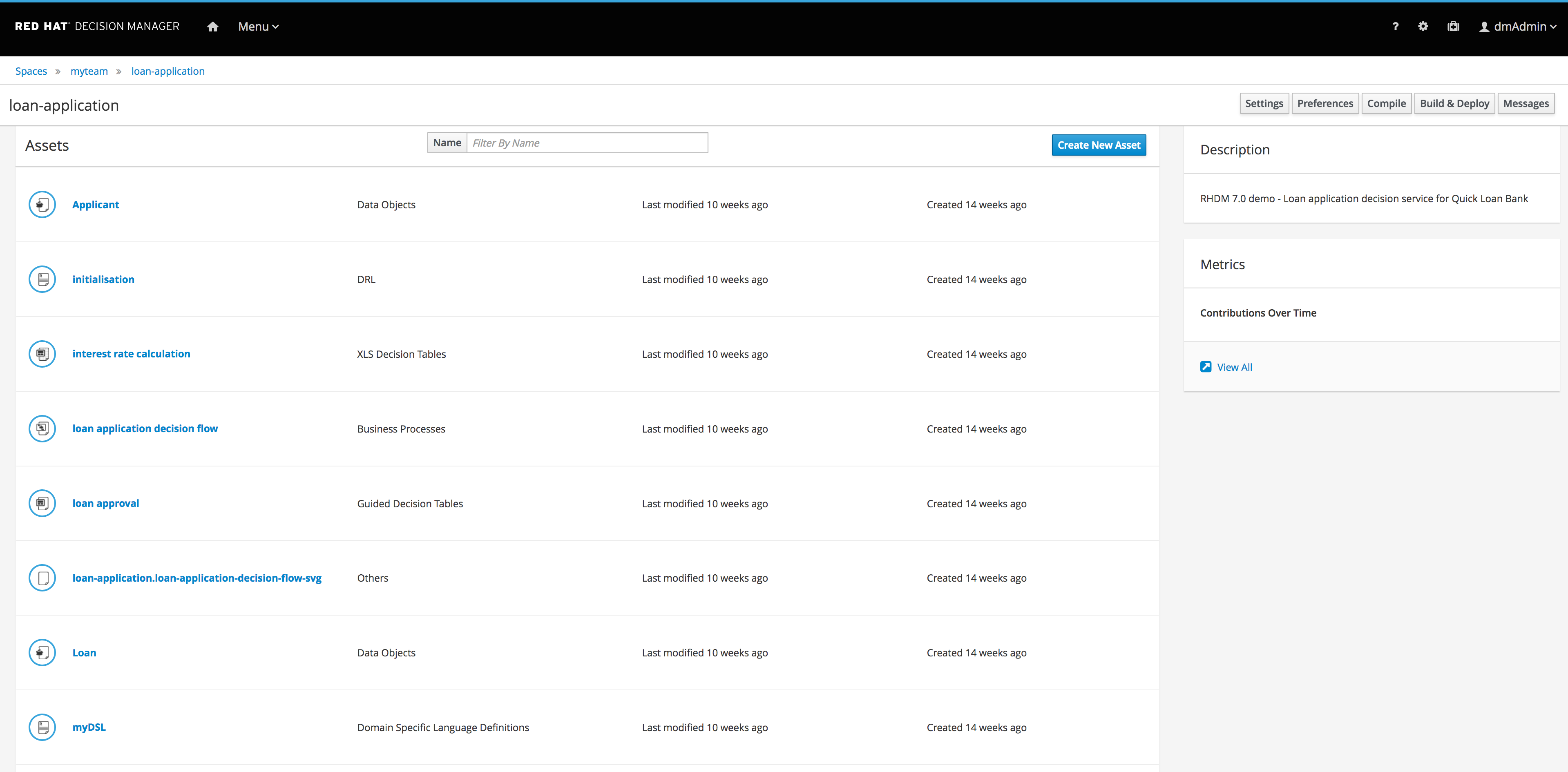This screenshot has width=1568, height=772.
Task: Click the Applicant data object icon
Action: coord(42,204)
